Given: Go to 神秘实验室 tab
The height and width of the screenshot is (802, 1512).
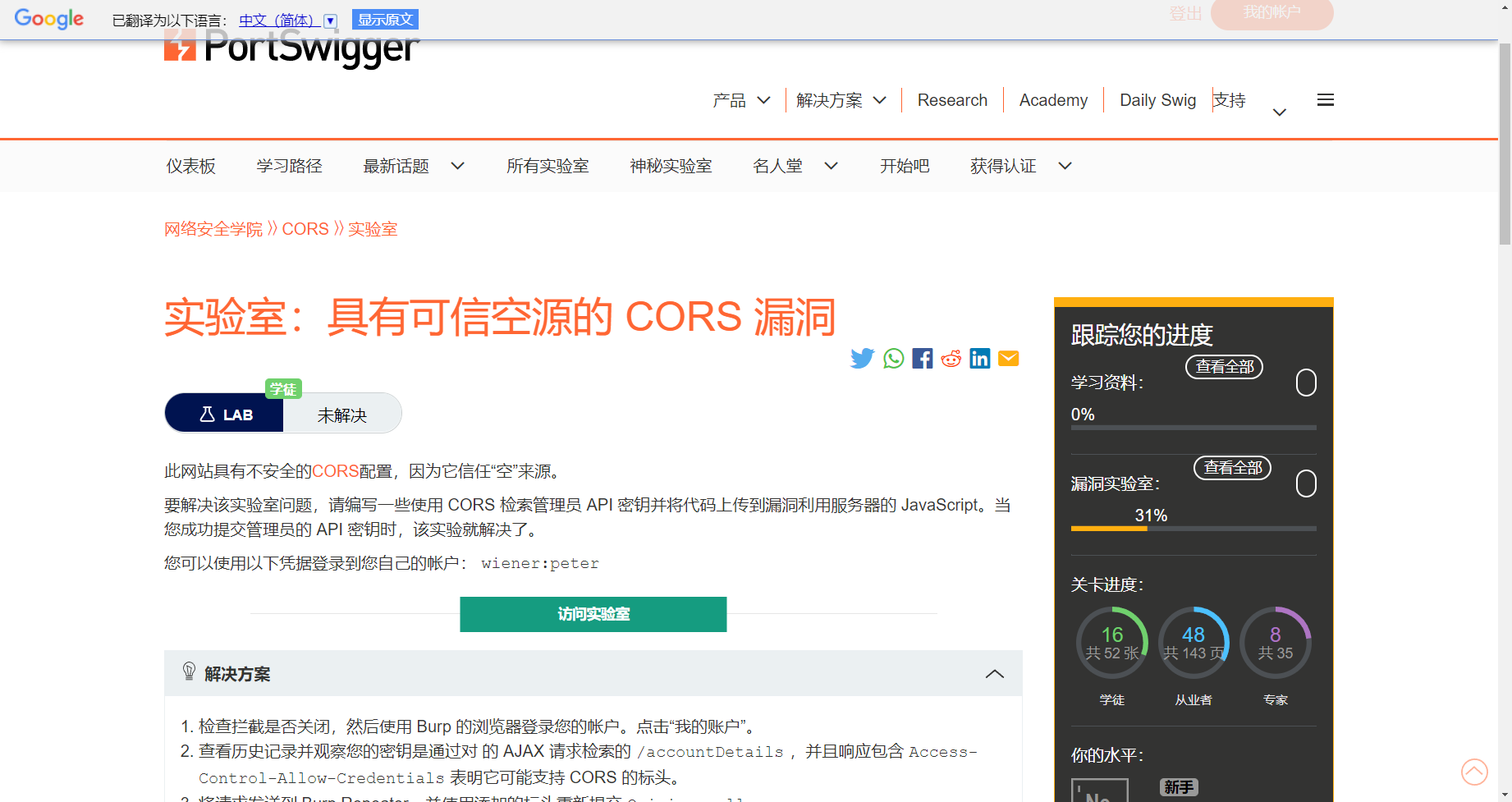Looking at the screenshot, I should [x=671, y=166].
